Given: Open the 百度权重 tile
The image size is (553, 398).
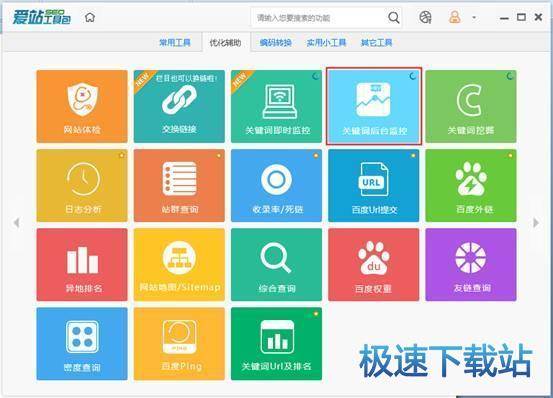Looking at the screenshot, I should pos(374,265).
